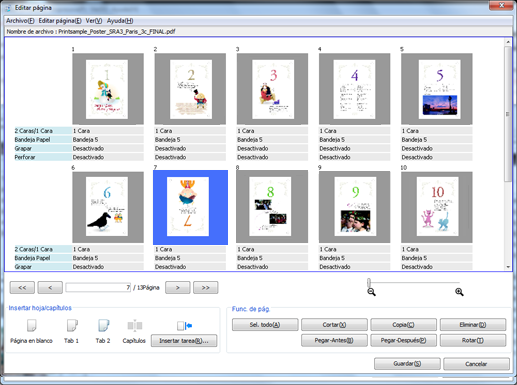
Task: Select page 2 thumbnail
Action: 190,89
